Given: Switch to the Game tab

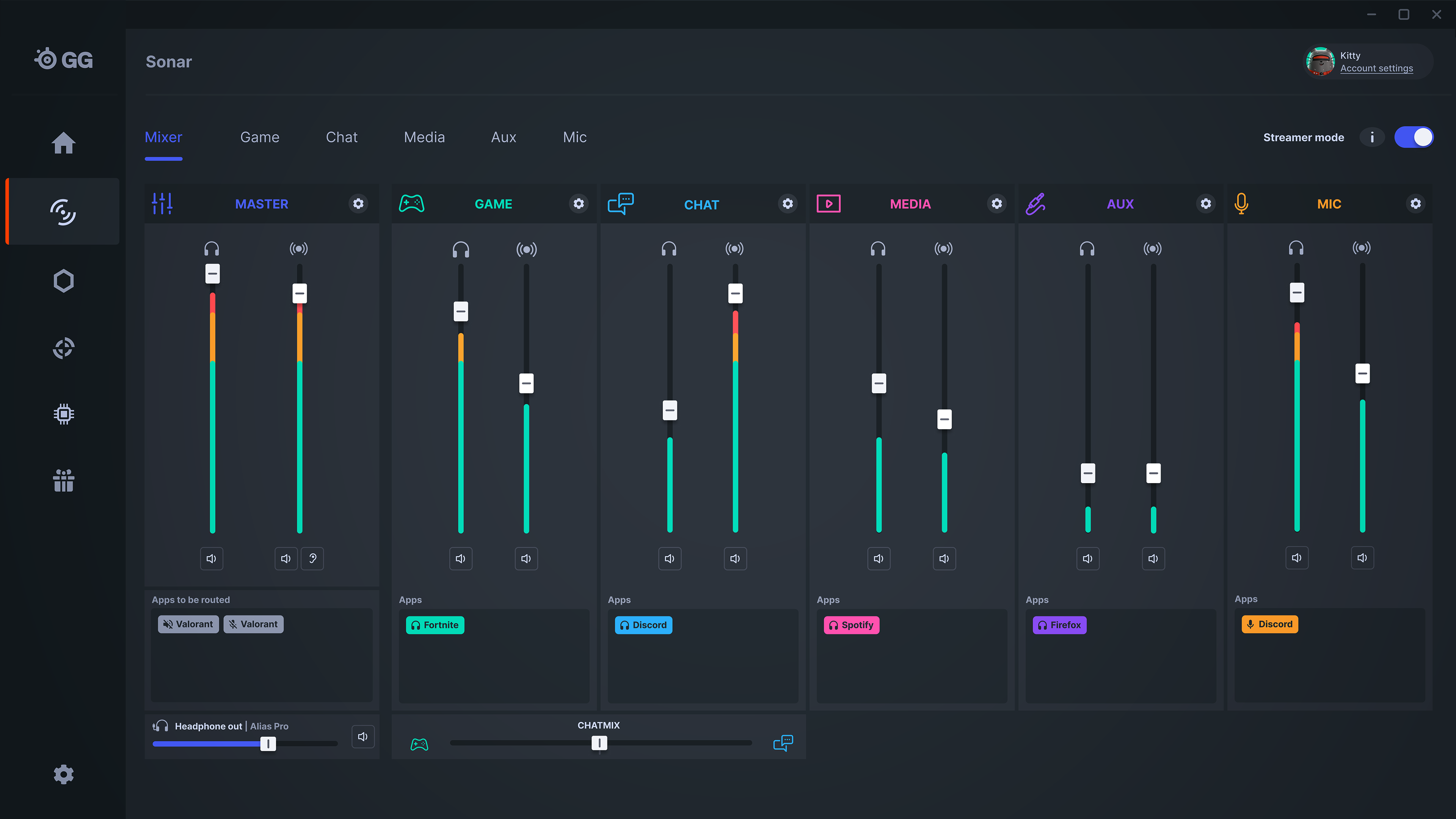Looking at the screenshot, I should coord(259,137).
